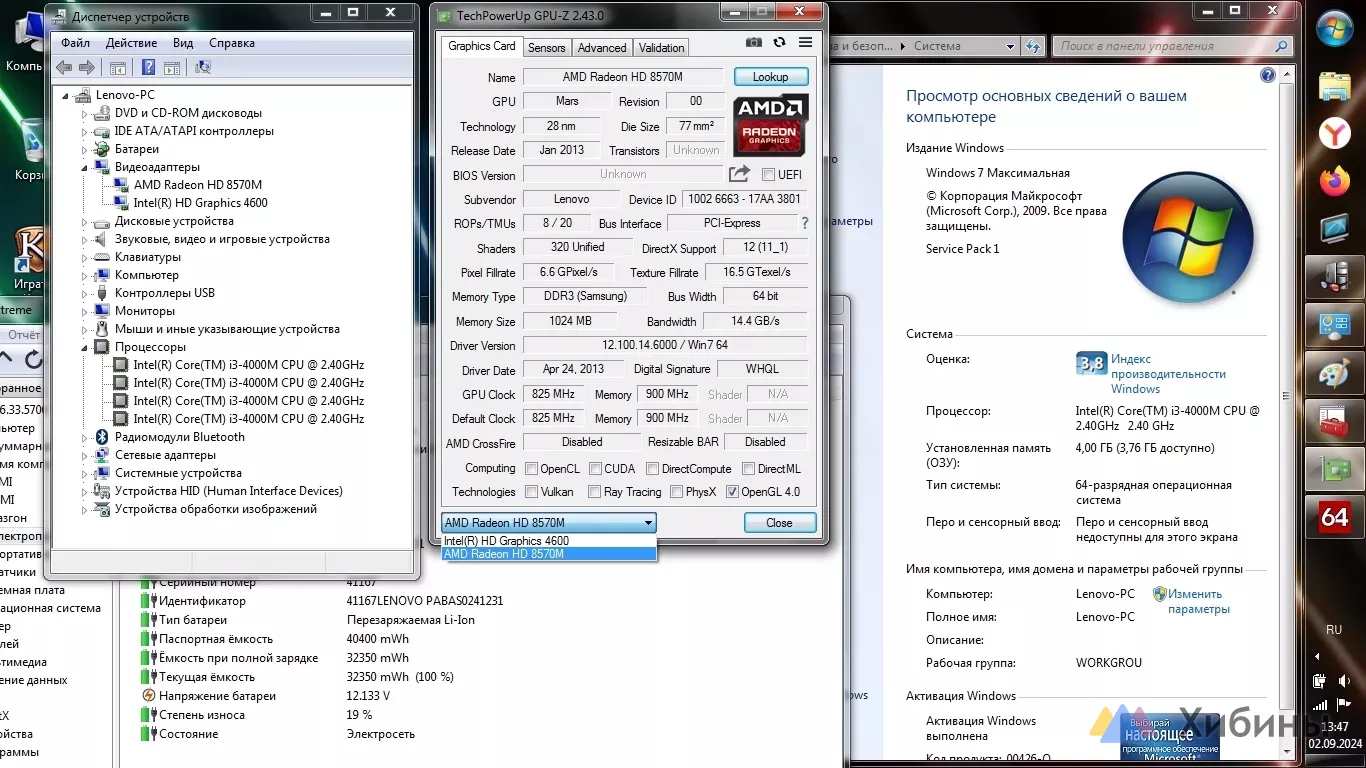Click the GPU-Z refresh icon
The height and width of the screenshot is (768, 1366).
click(x=779, y=43)
